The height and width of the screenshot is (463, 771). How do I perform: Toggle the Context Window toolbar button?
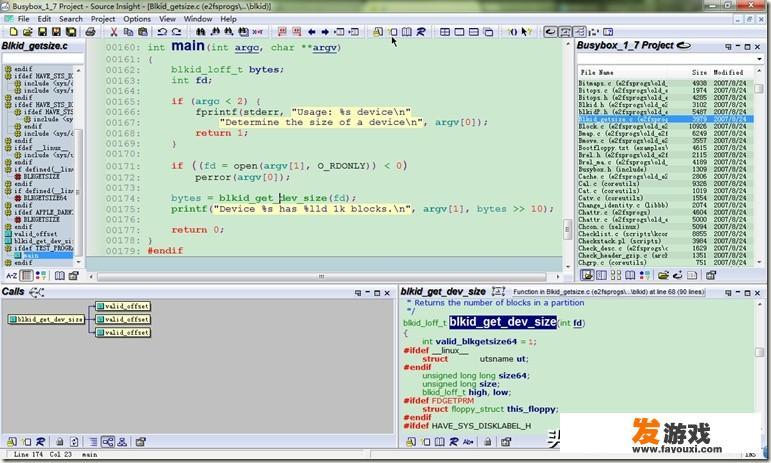coord(565,32)
